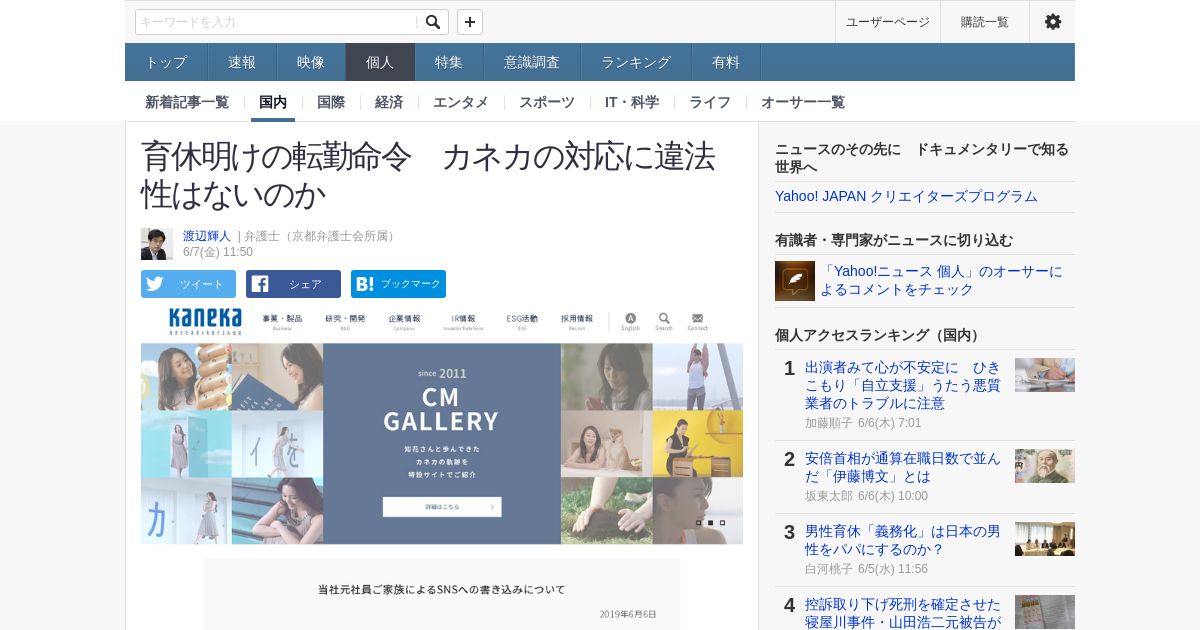Open 国際 category

331,102
